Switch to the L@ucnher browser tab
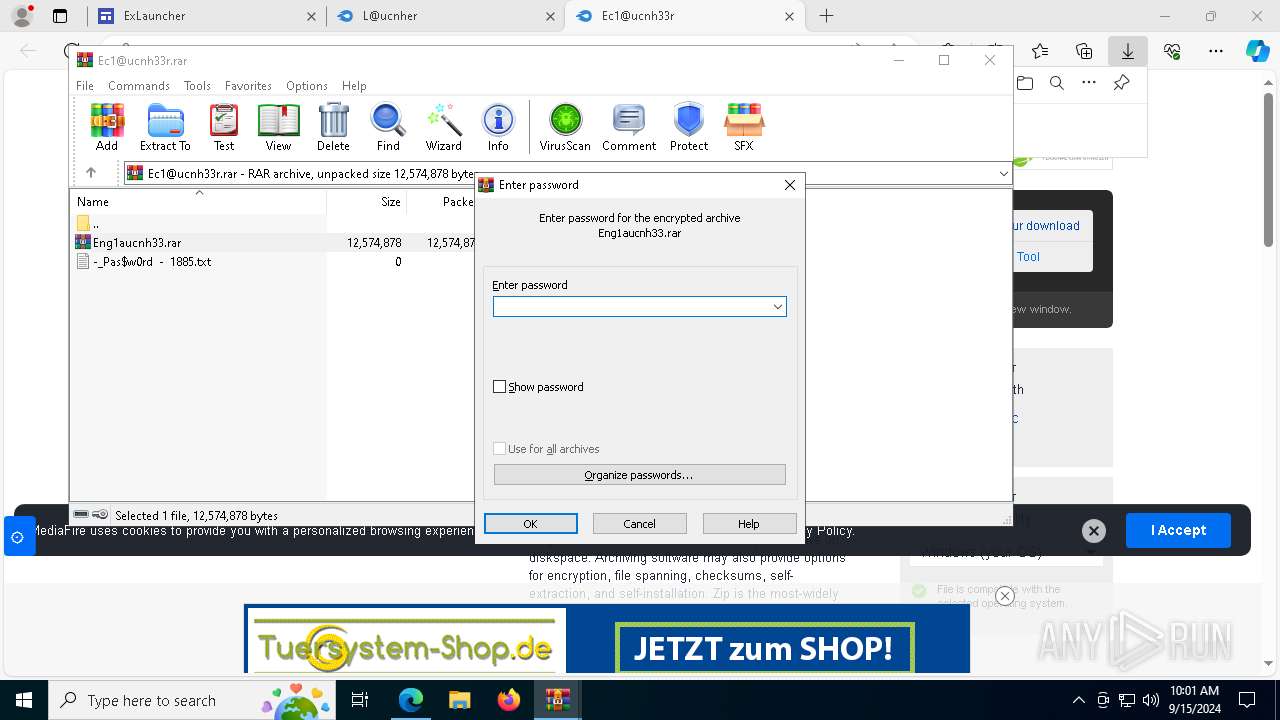 (445, 16)
